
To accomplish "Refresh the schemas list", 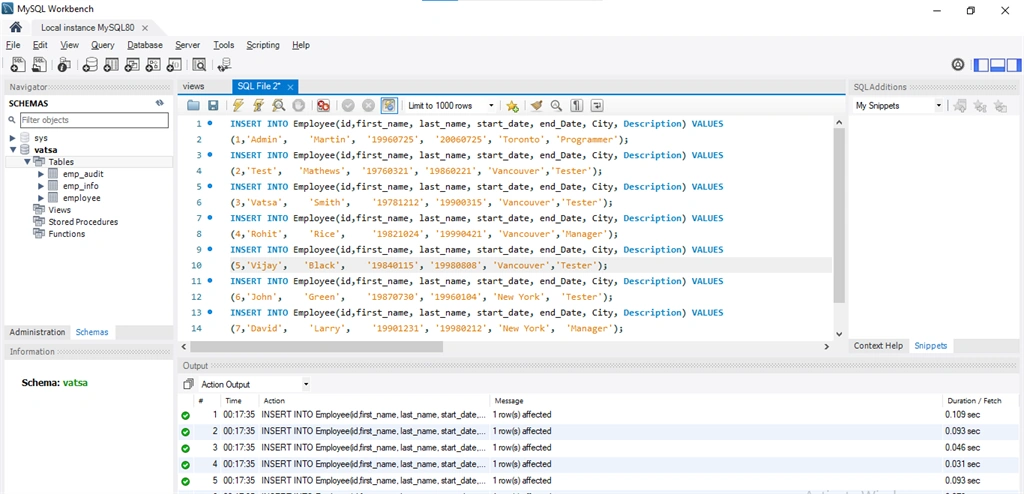I will (159, 103).
